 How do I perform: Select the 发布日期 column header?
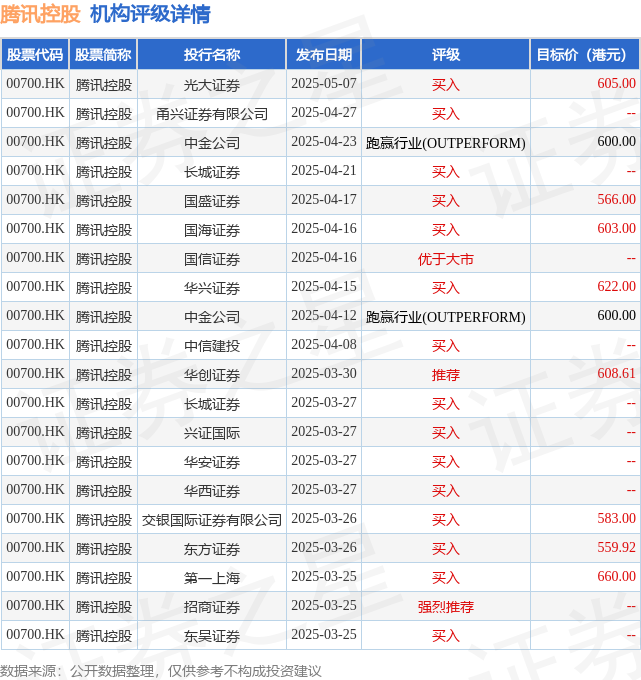pyautogui.click(x=324, y=55)
